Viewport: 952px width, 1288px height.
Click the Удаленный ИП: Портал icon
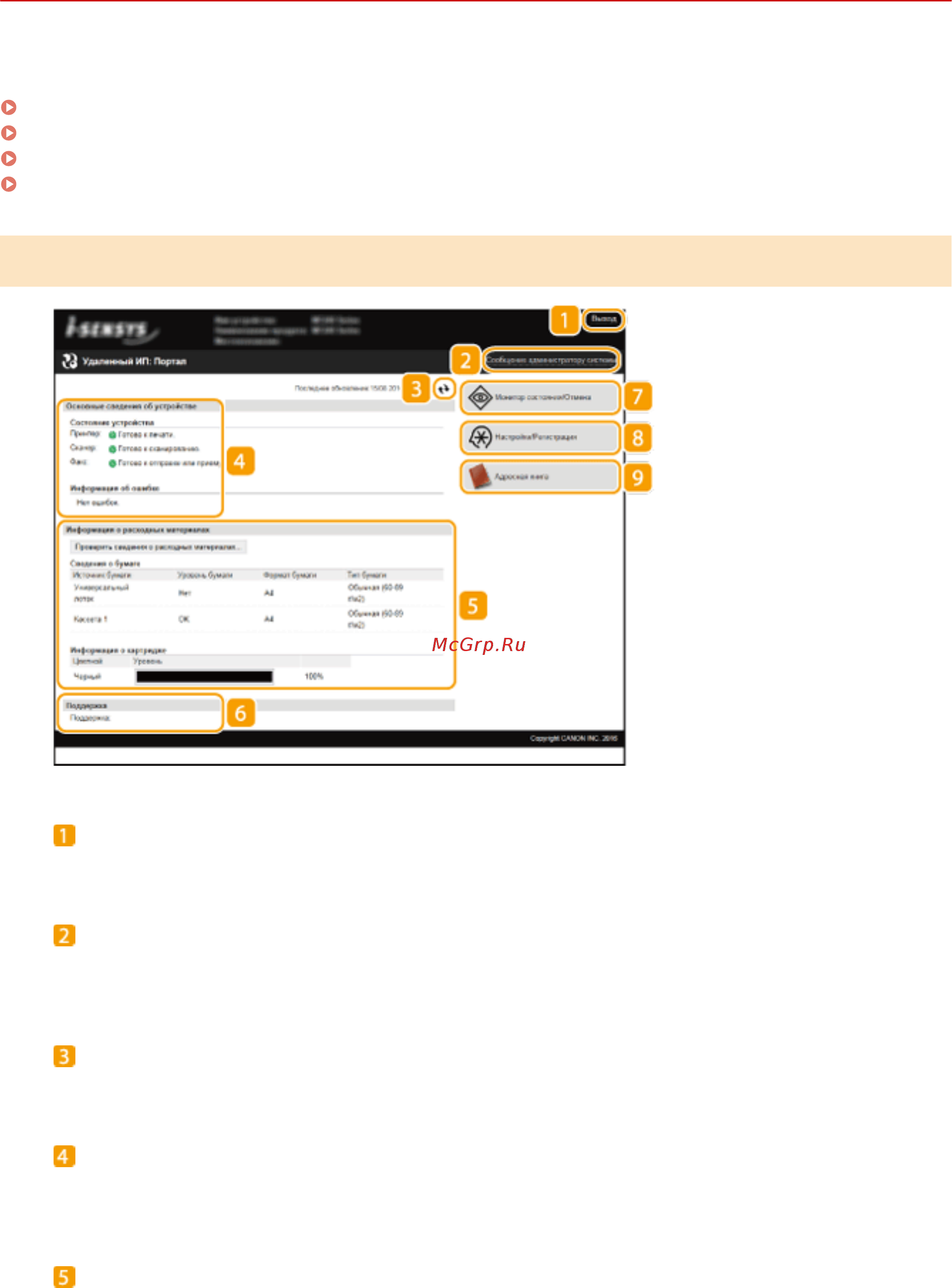(x=70, y=361)
